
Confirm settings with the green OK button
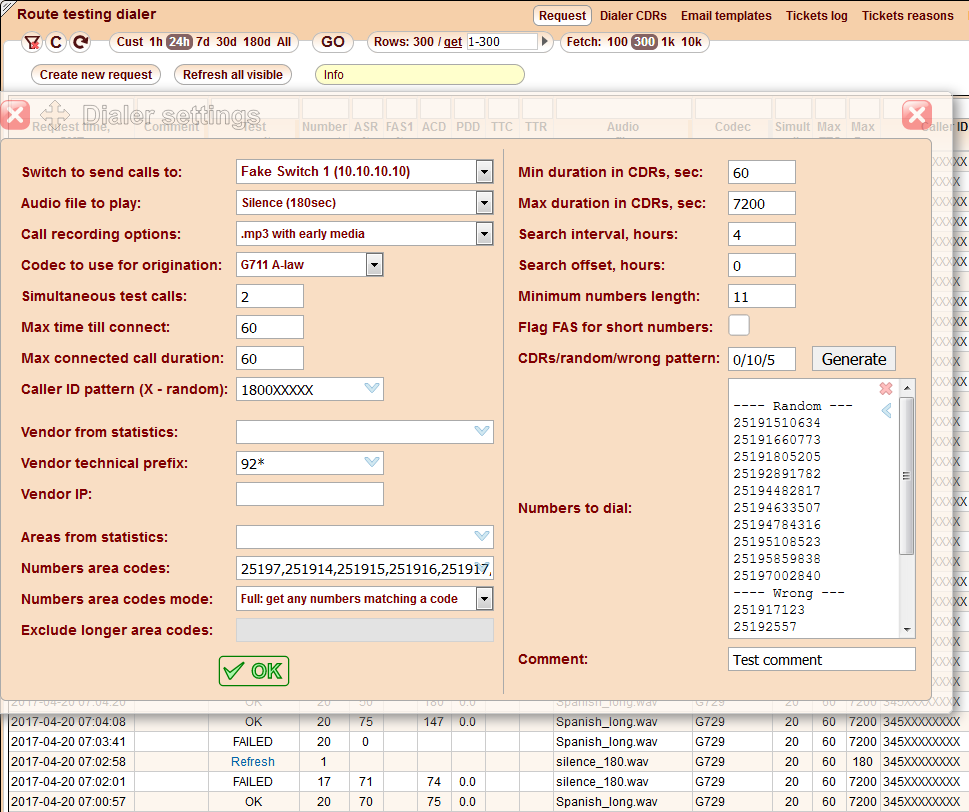click(254, 671)
